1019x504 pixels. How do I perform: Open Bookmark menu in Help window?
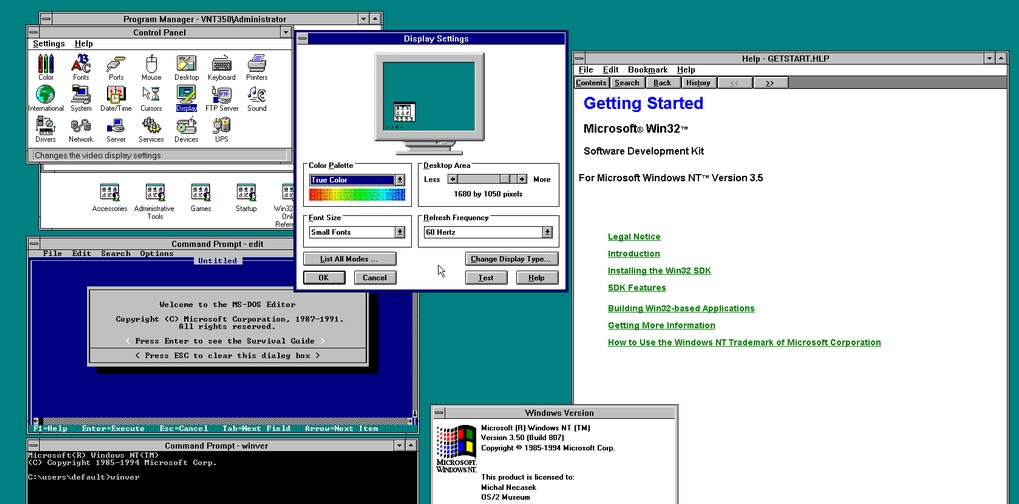click(x=647, y=69)
